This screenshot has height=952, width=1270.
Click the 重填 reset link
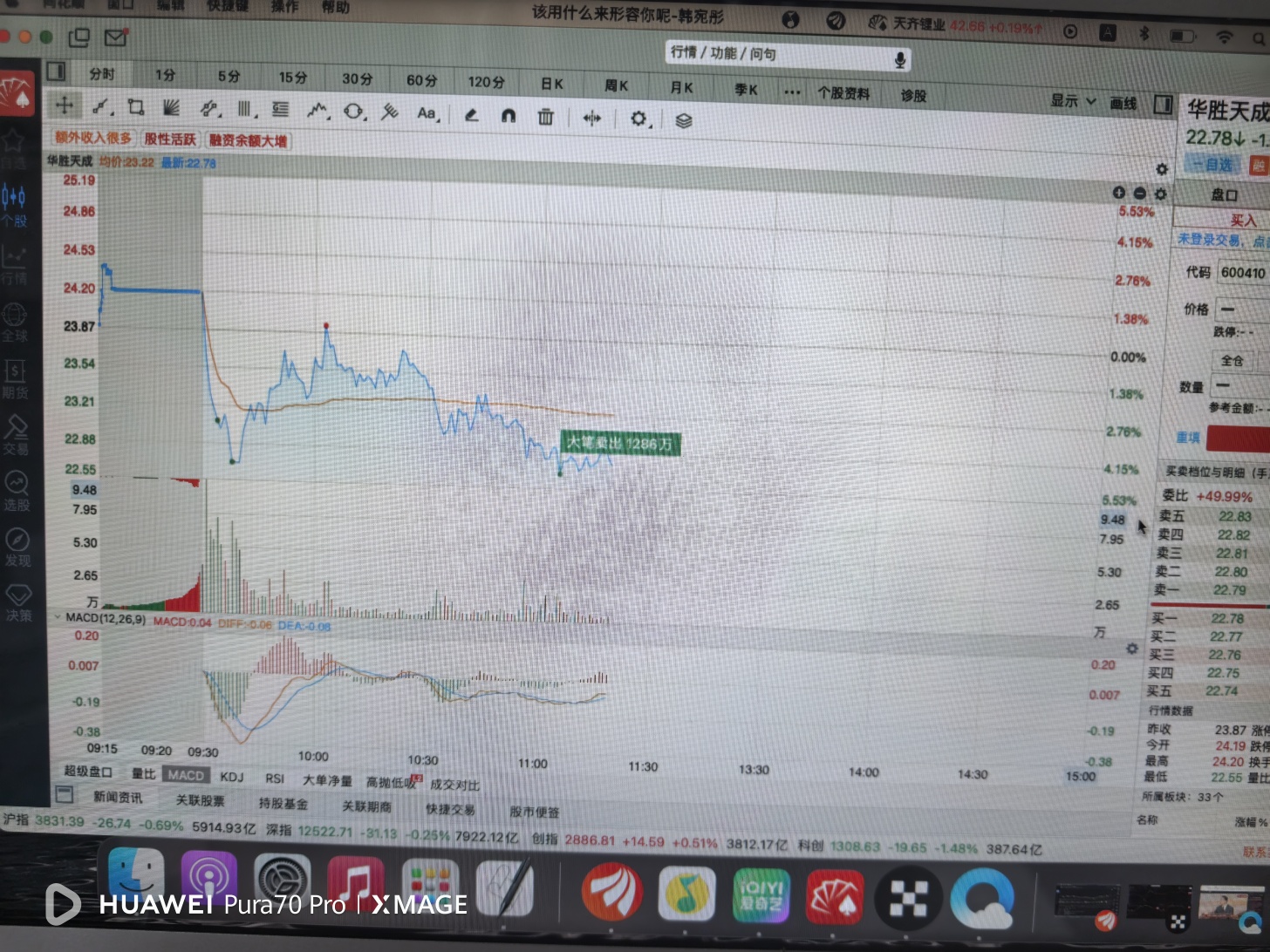(1188, 438)
